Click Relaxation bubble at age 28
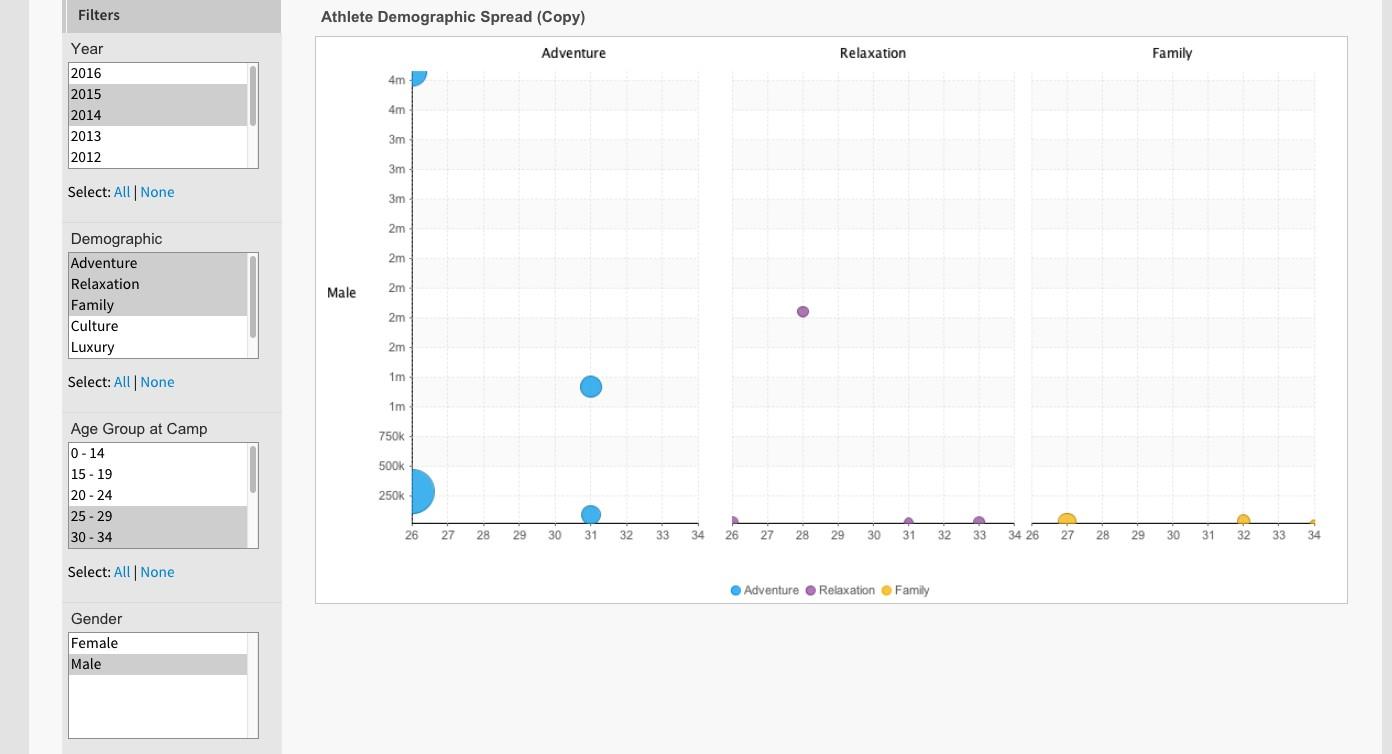The width and height of the screenshot is (1392, 754). (x=803, y=312)
